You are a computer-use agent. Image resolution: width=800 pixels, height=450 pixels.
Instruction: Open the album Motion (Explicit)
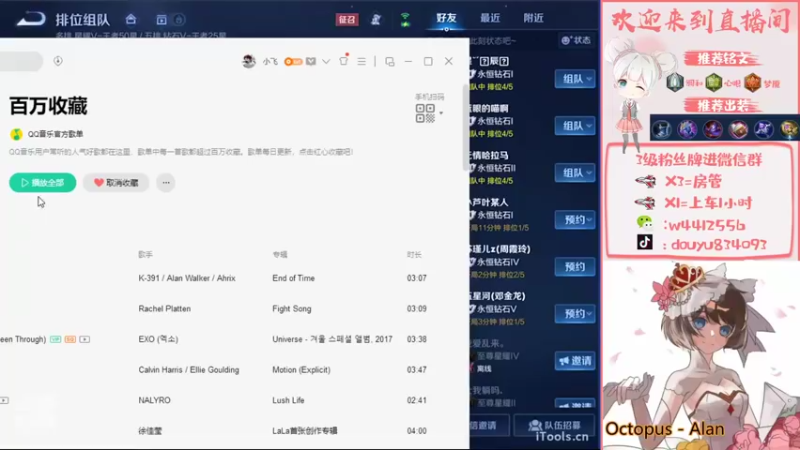pos(301,370)
